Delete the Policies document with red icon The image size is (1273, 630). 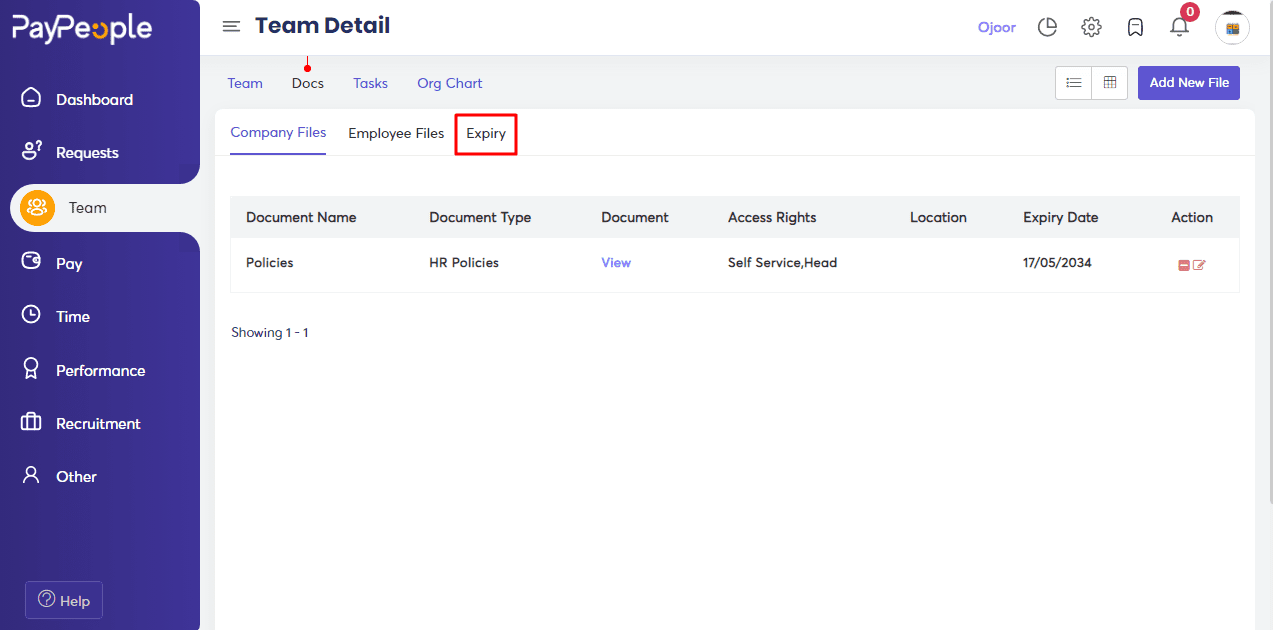(x=1184, y=265)
